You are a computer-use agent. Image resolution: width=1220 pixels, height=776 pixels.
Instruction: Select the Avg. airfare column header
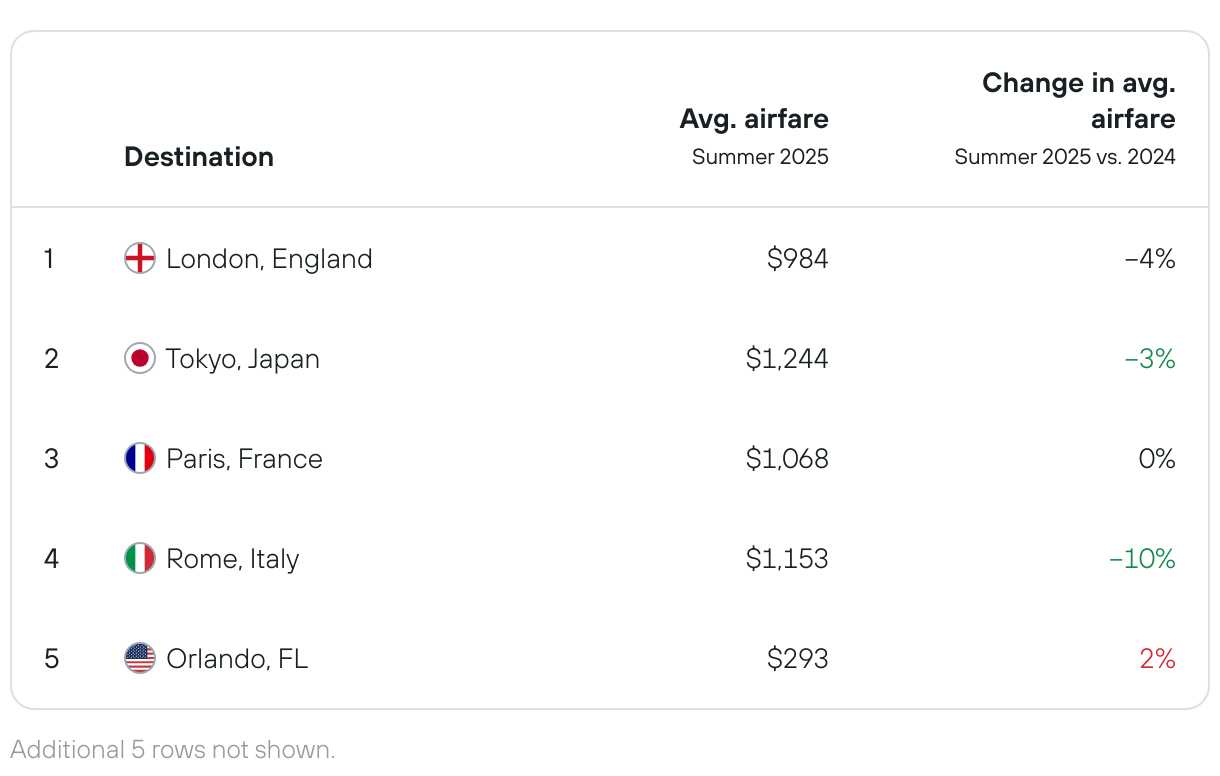tap(754, 119)
